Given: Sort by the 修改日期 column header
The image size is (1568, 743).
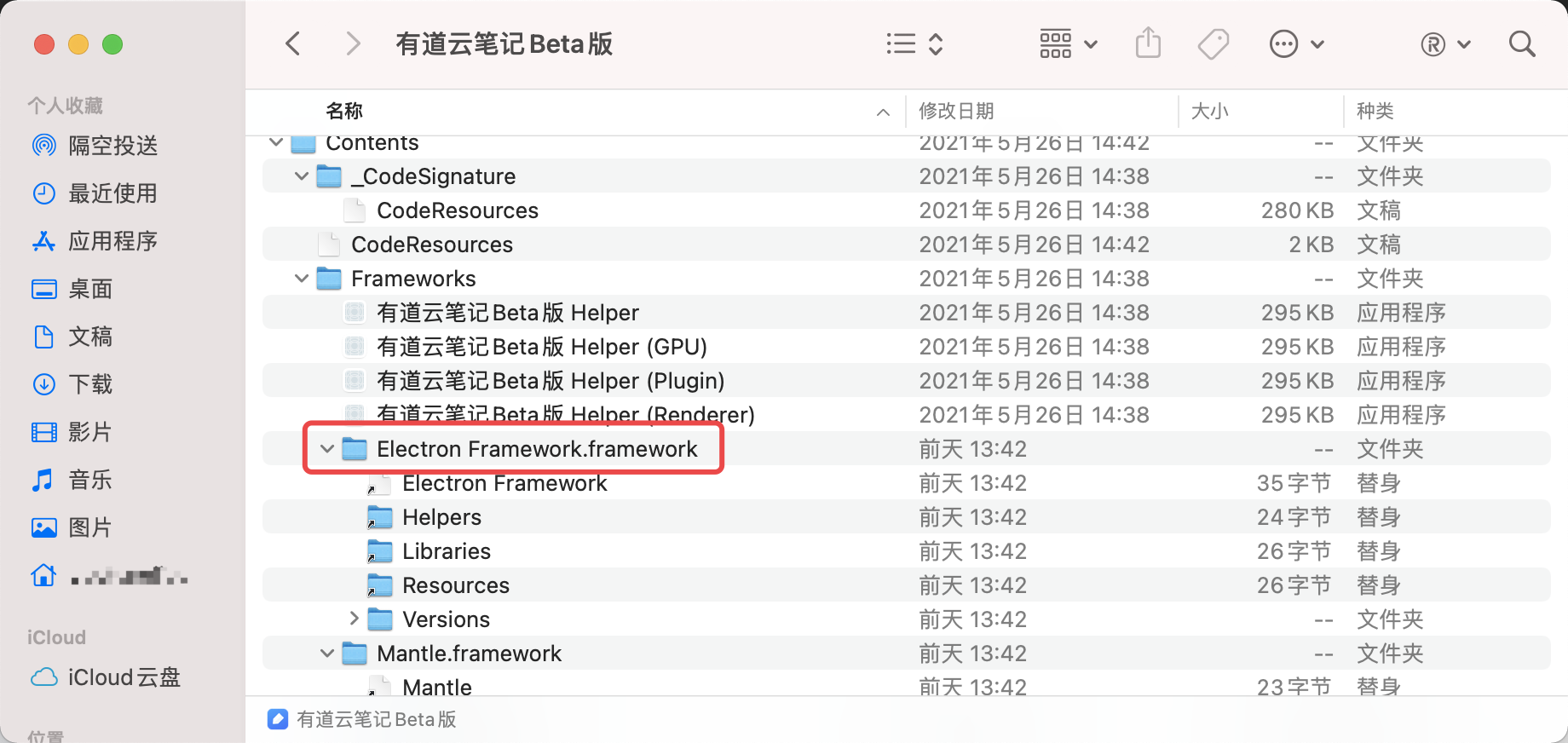Looking at the screenshot, I should tap(956, 111).
